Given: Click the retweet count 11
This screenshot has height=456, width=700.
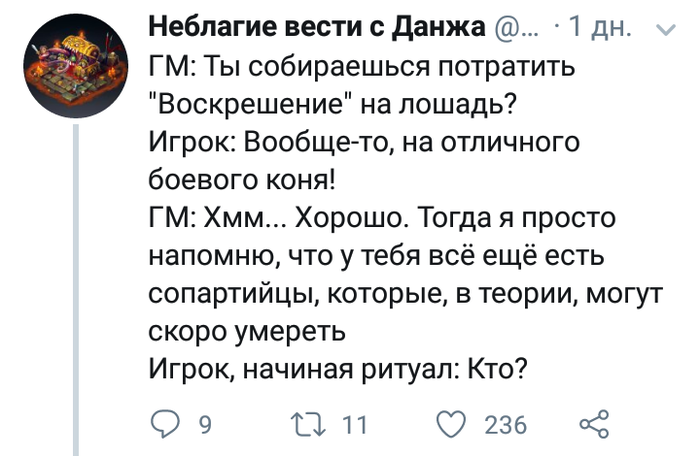Looking at the screenshot, I should (x=354, y=425).
